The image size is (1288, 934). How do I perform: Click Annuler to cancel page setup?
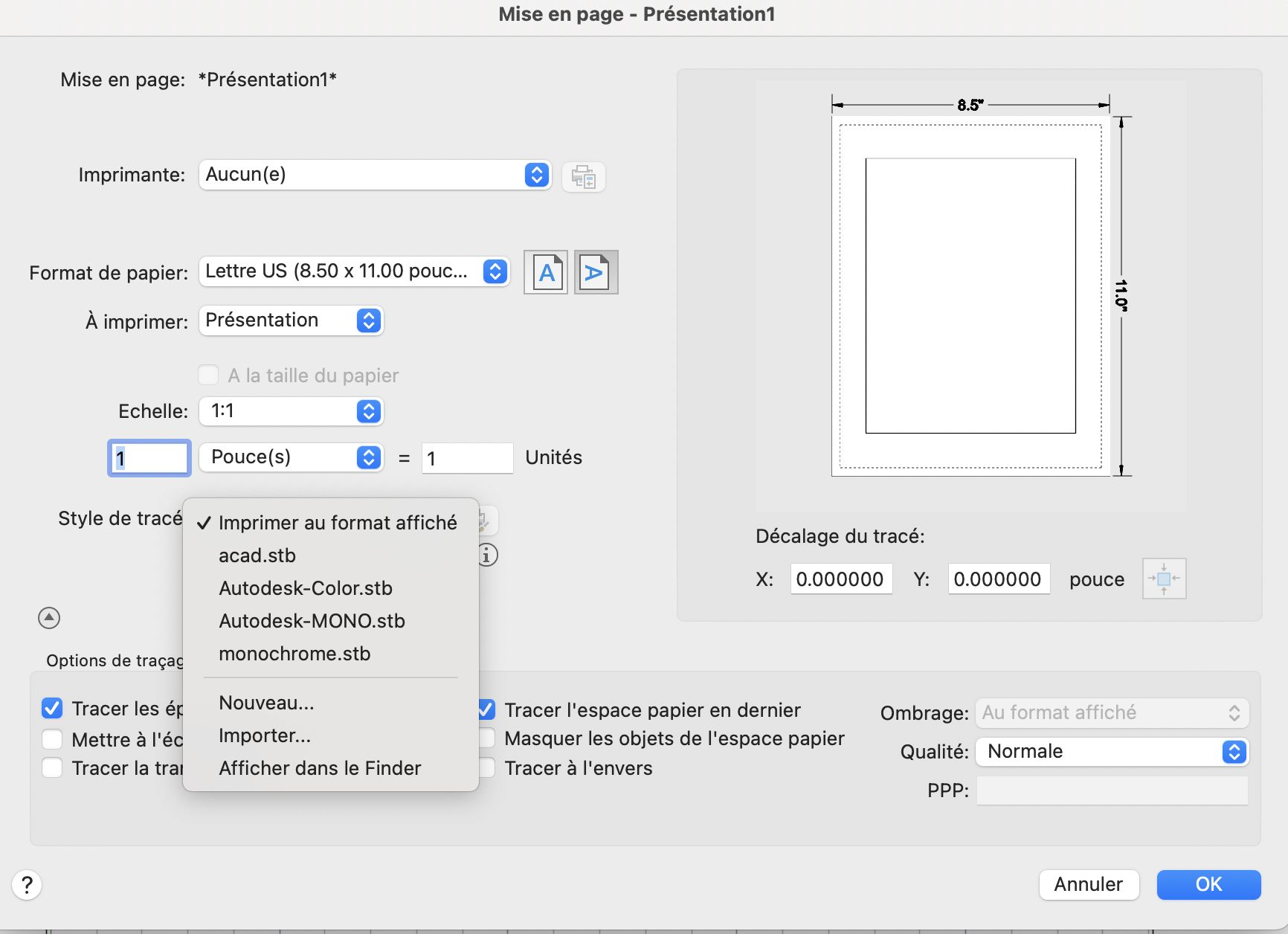1089,885
